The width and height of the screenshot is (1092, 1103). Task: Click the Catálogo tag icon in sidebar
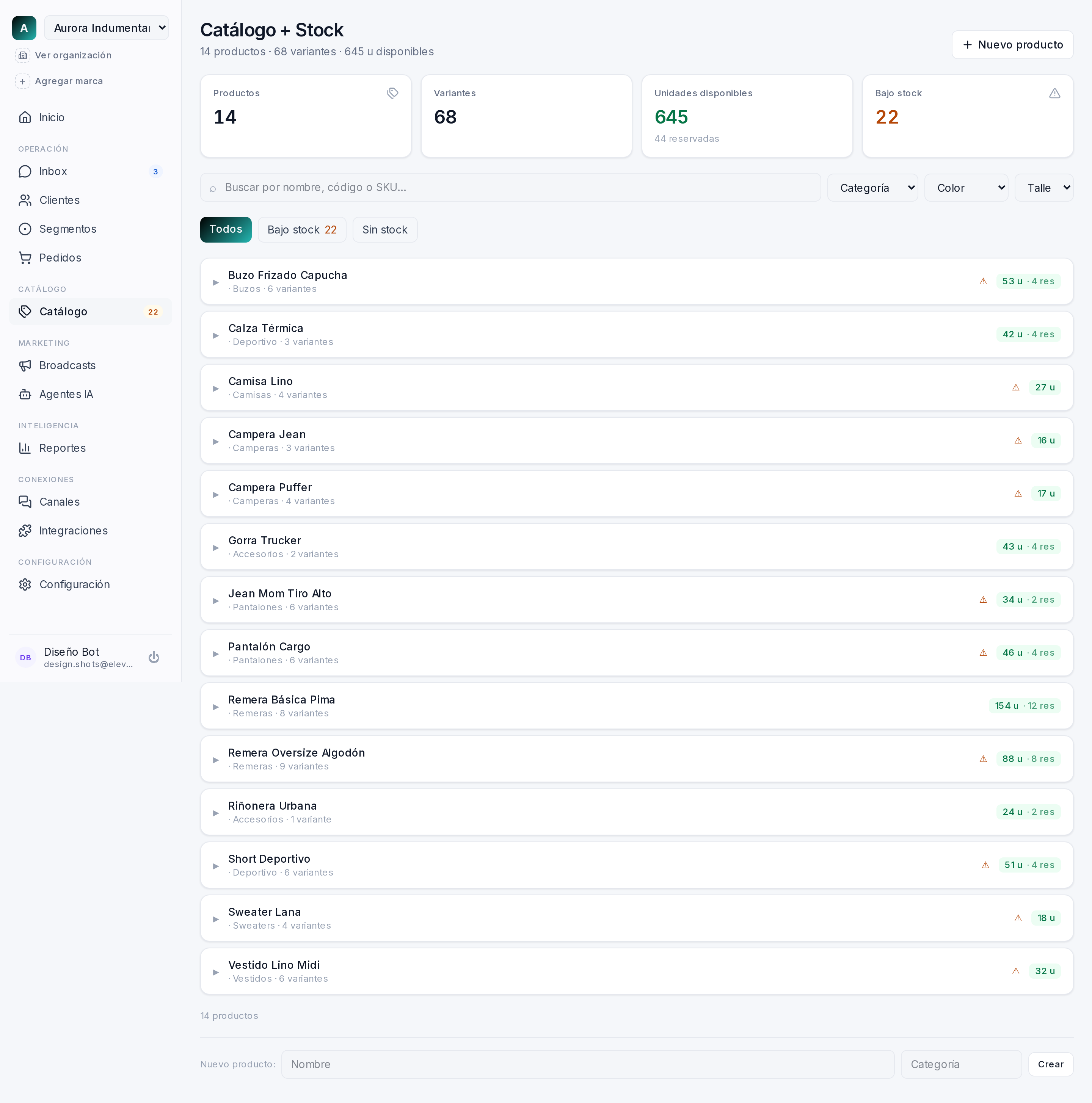[25, 312]
